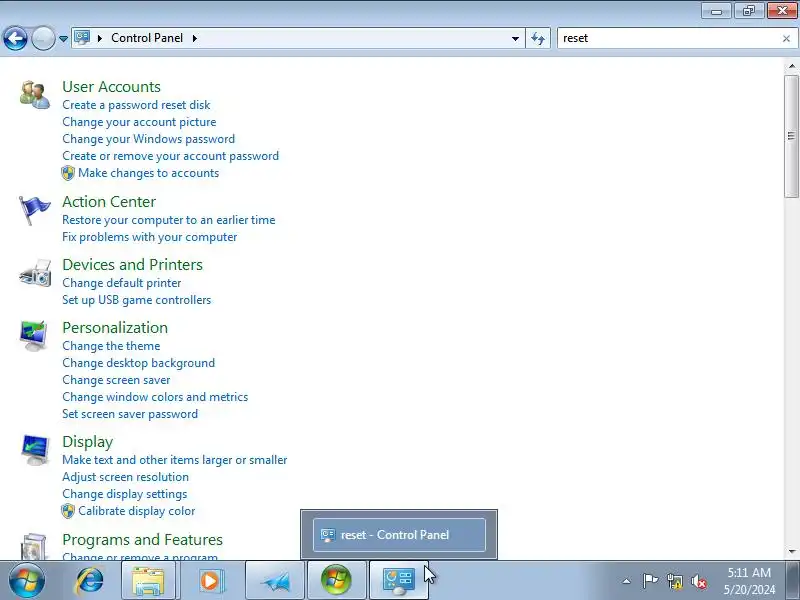Click the muted volume tray icon
Image resolution: width=800 pixels, height=600 pixels.
698,581
